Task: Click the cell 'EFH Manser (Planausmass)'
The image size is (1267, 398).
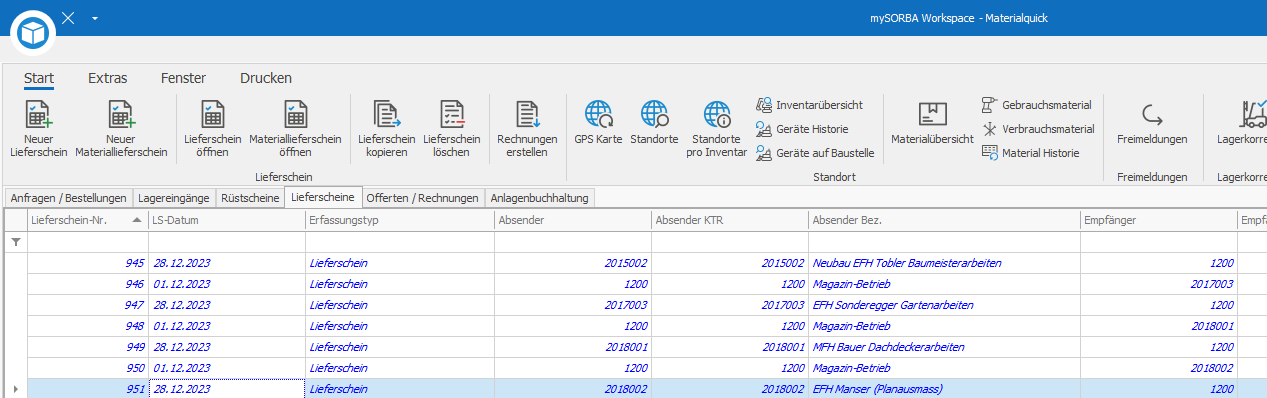Action: coord(944,389)
